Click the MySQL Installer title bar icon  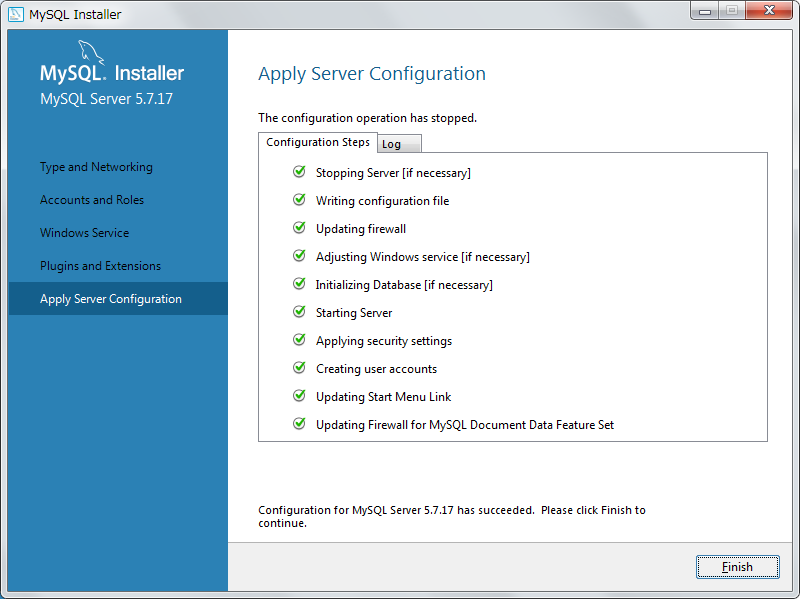pos(15,14)
